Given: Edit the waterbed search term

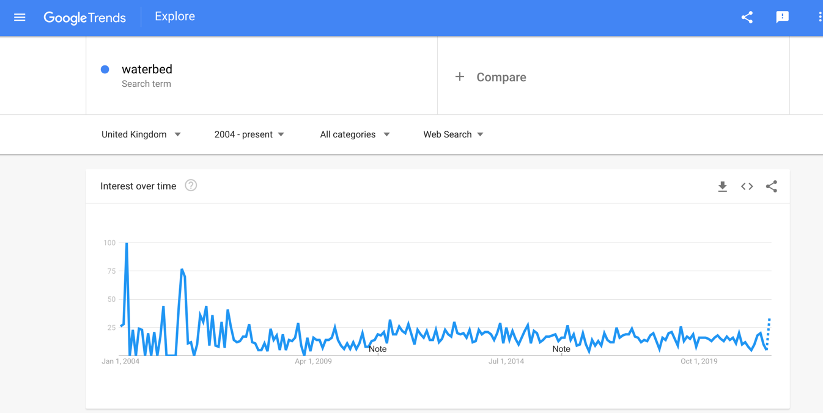Looking at the screenshot, I should tap(147, 69).
